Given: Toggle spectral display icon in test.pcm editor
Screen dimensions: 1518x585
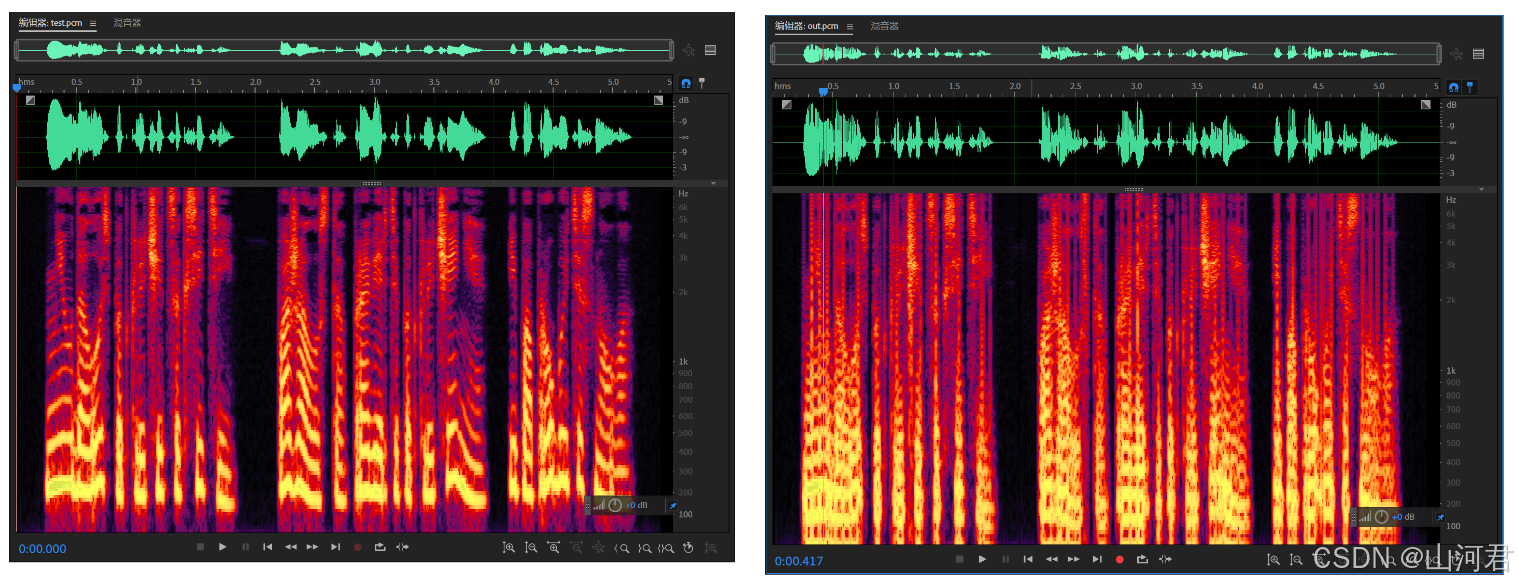Looking at the screenshot, I should coord(710,50).
